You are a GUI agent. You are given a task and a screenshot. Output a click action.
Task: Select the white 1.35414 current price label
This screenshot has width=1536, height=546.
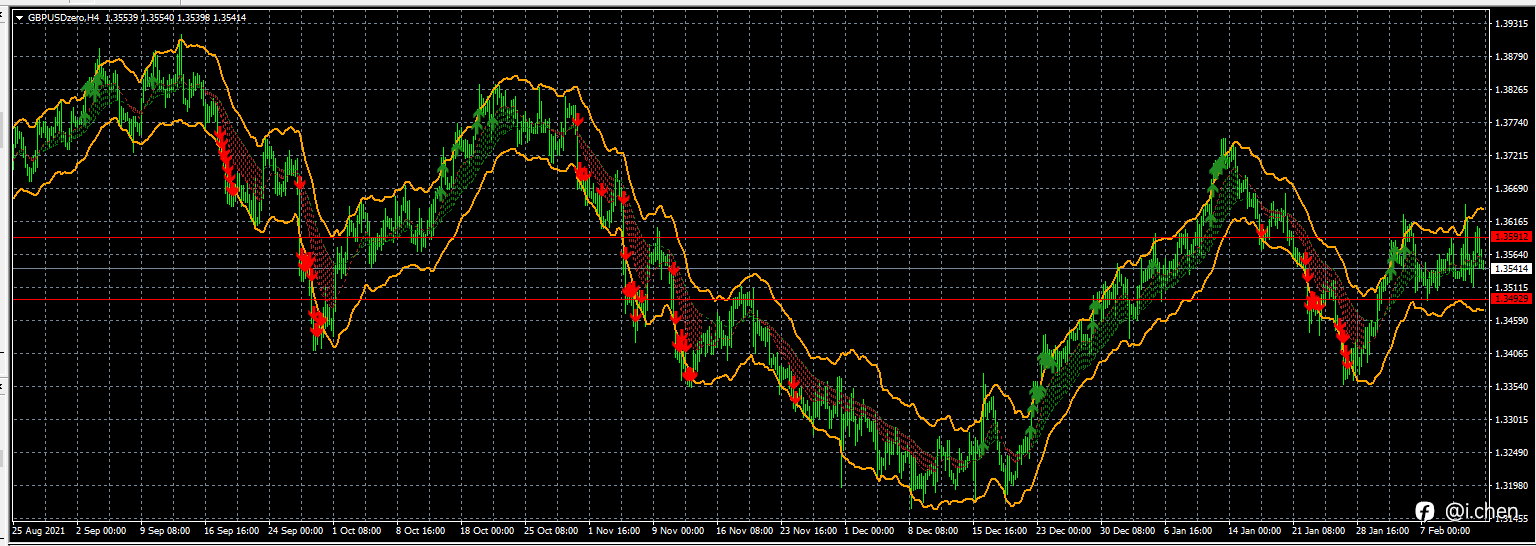(x=1511, y=269)
